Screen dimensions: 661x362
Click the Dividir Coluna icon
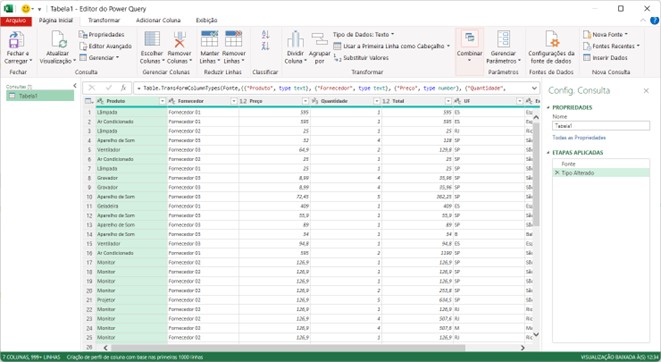(x=295, y=40)
